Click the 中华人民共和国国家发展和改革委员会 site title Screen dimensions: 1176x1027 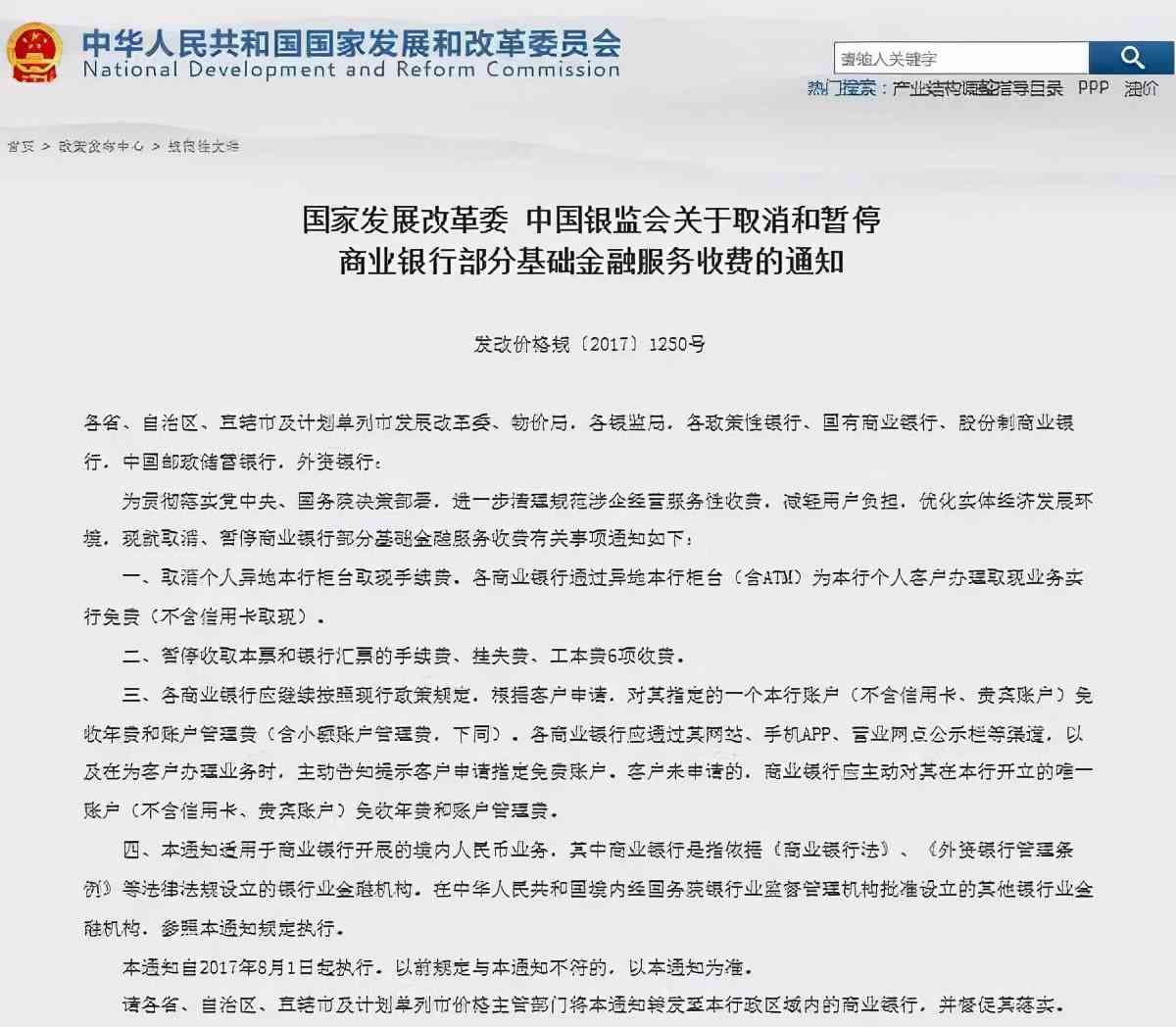(351, 42)
